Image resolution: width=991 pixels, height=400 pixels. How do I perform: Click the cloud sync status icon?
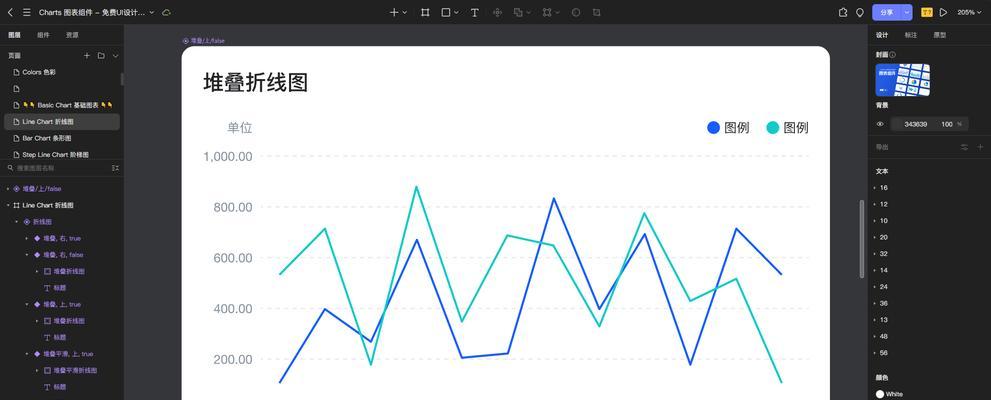click(x=166, y=12)
